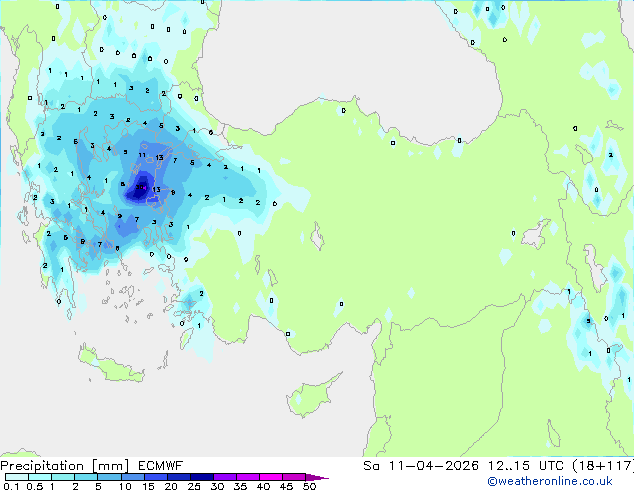Click the 15–20 mm legend swatch
Viewport: 634px width, 490px height.
pyautogui.click(x=155, y=477)
